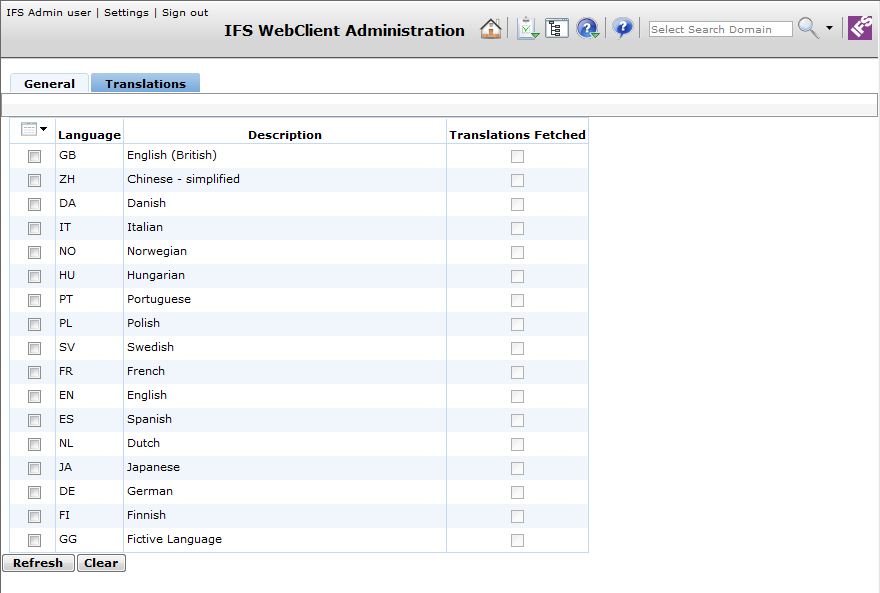Click the Clear button
This screenshot has width=880, height=593.
[x=101, y=563]
